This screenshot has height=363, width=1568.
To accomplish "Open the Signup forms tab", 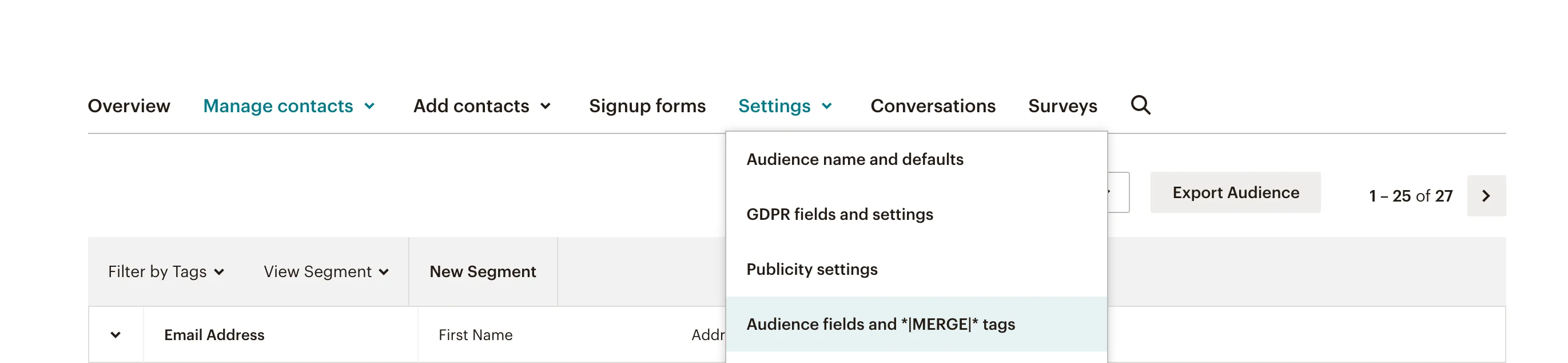I will pos(647,106).
